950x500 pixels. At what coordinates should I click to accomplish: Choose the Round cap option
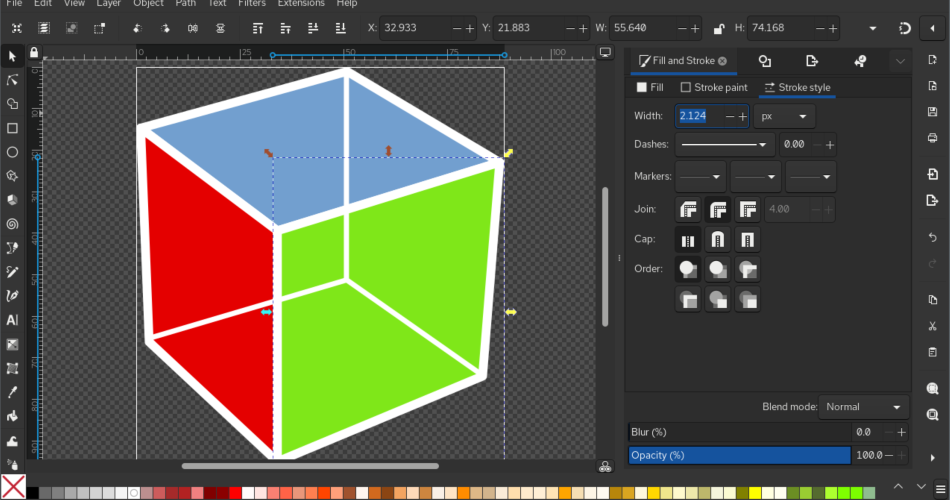click(x=718, y=240)
